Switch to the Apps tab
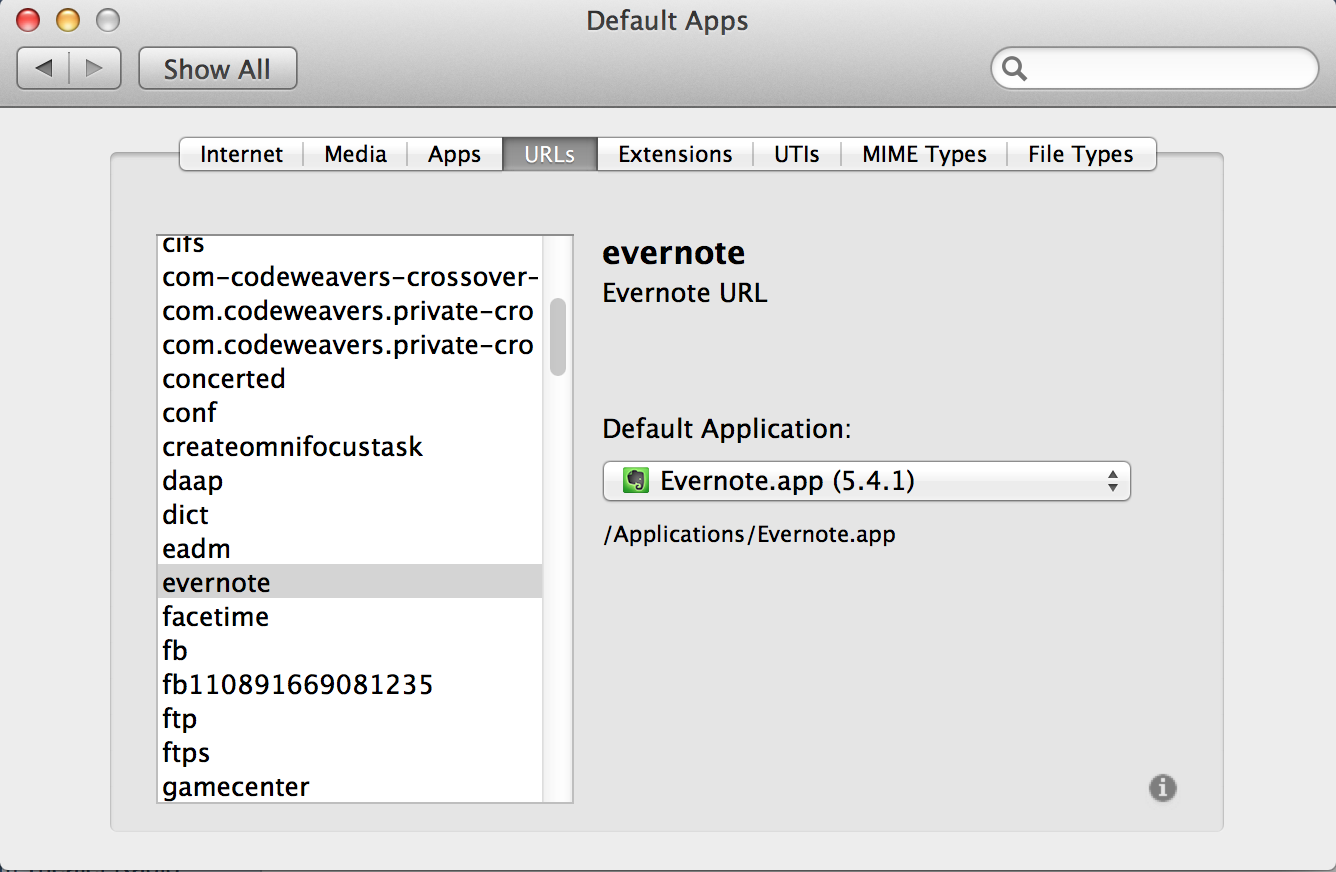The width and height of the screenshot is (1336, 872). click(454, 154)
